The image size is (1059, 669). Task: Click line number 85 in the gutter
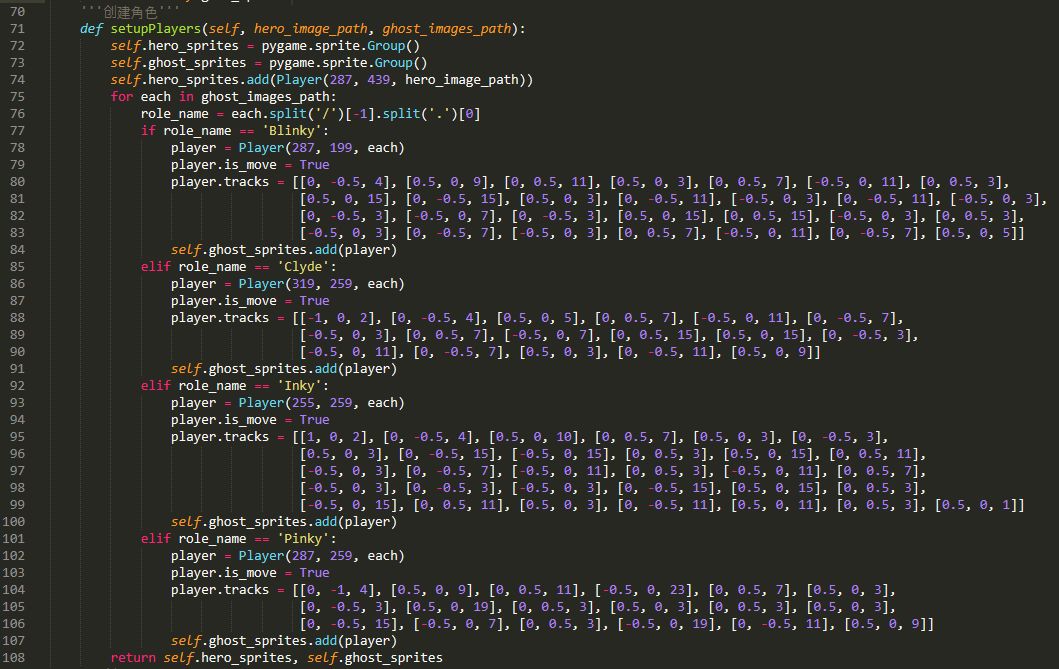click(17, 266)
